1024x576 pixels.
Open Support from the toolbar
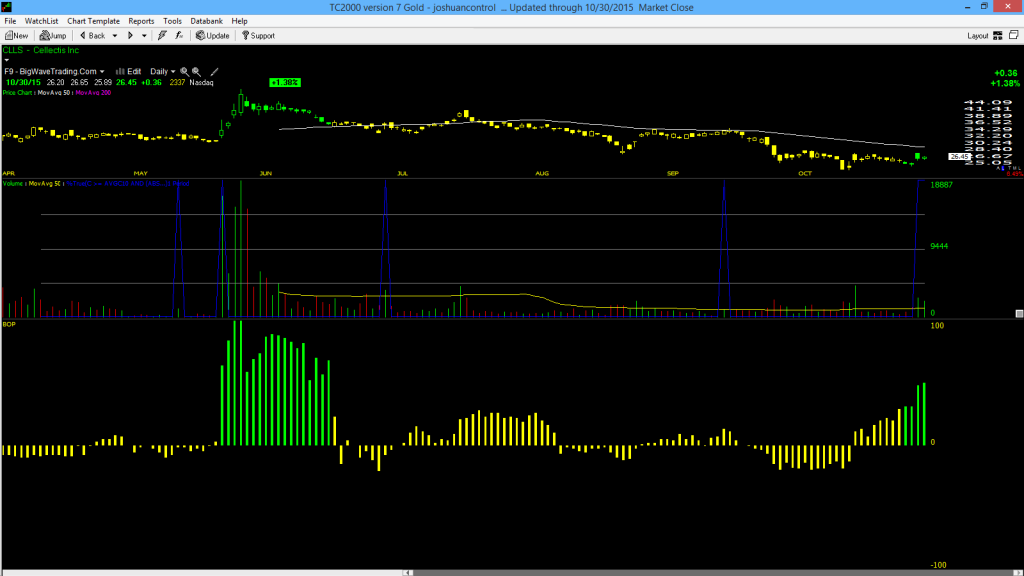tap(259, 36)
